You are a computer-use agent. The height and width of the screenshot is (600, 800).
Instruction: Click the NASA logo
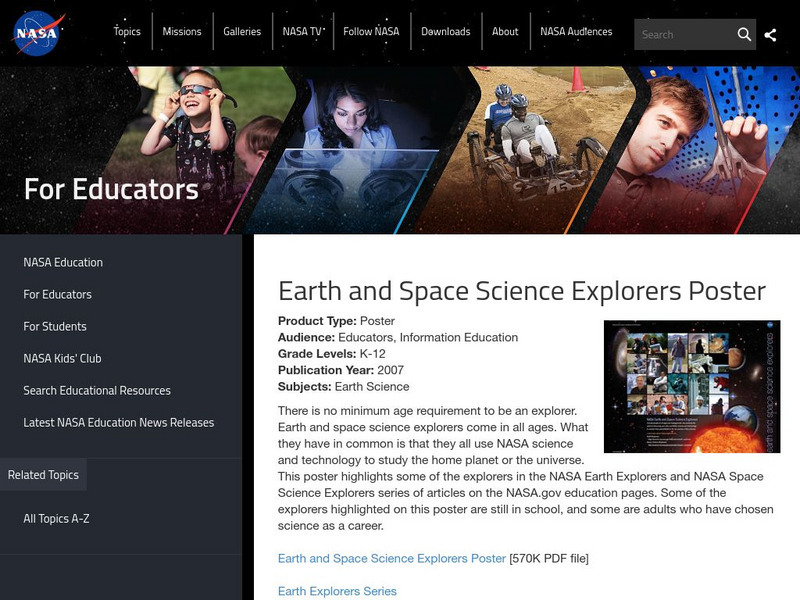(x=38, y=34)
